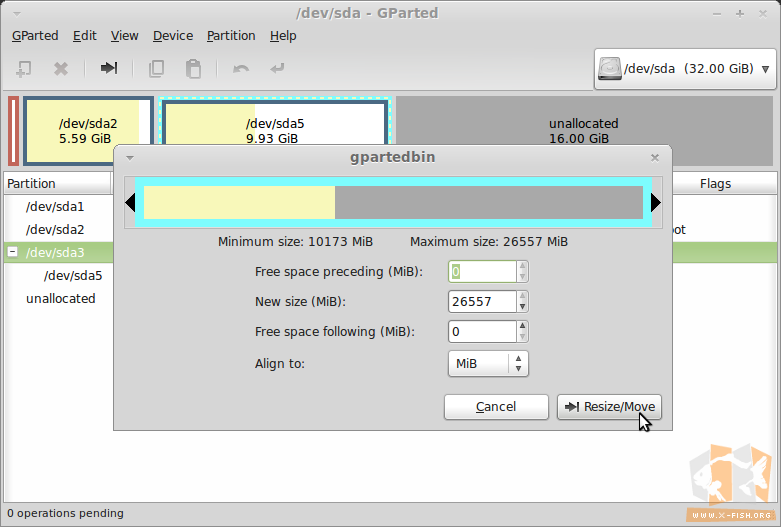Open the Align to MiB dropdown

click(488, 364)
